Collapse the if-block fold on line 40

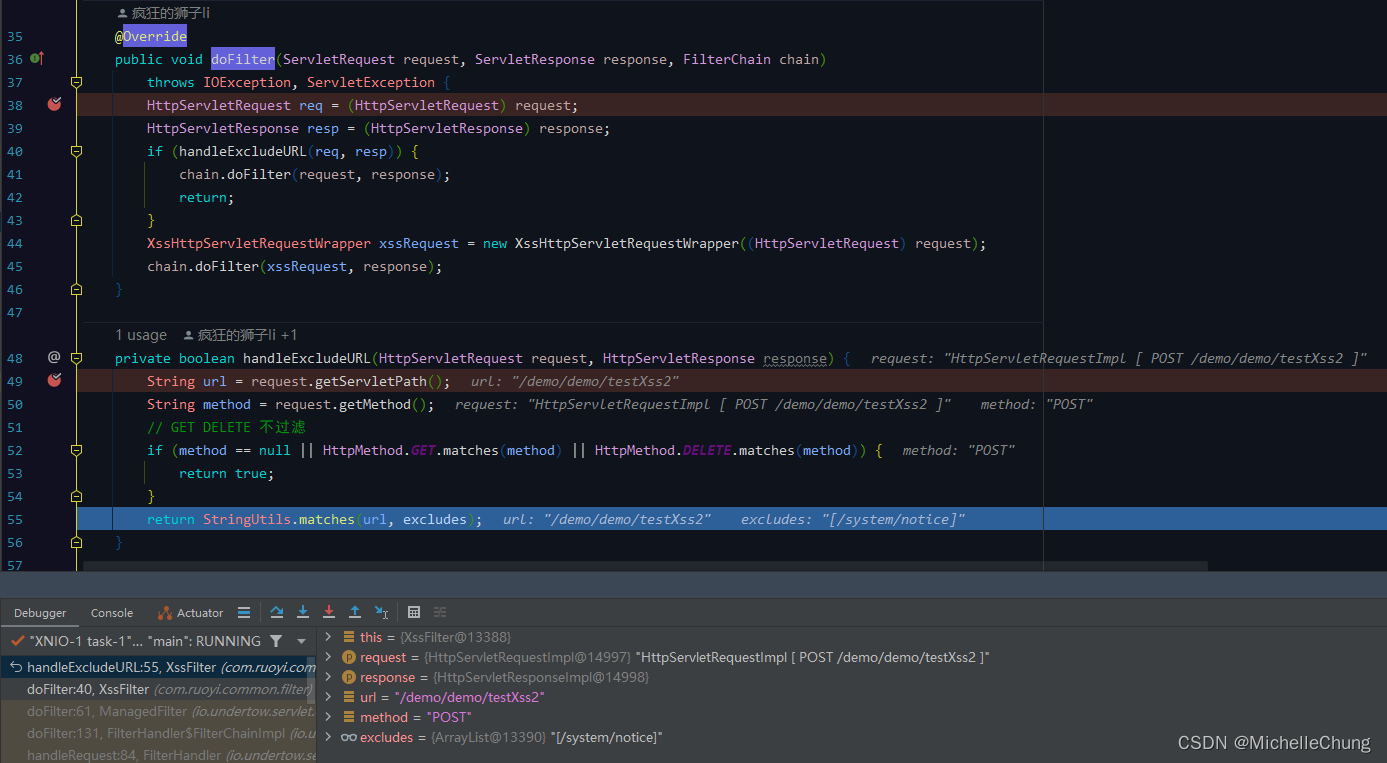tap(76, 151)
